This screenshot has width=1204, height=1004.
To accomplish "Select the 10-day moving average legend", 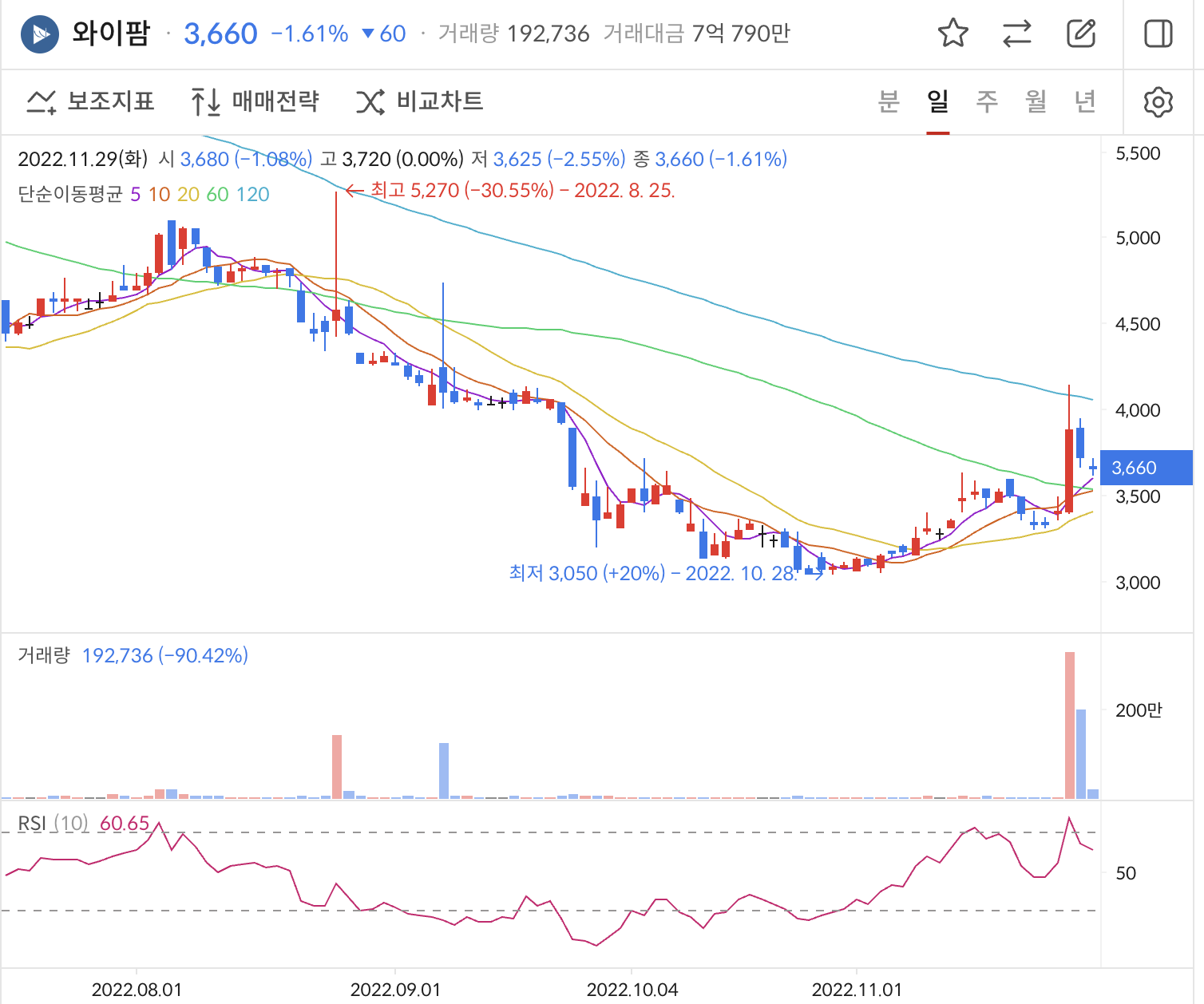I will [x=159, y=194].
